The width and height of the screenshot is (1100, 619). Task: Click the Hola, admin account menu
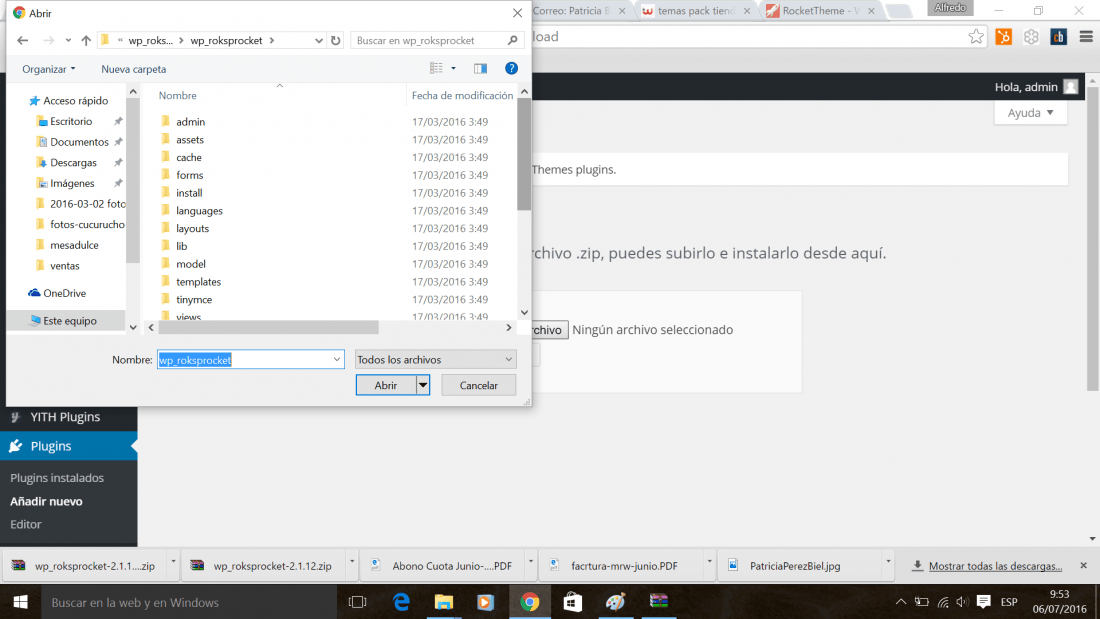[x=1035, y=87]
